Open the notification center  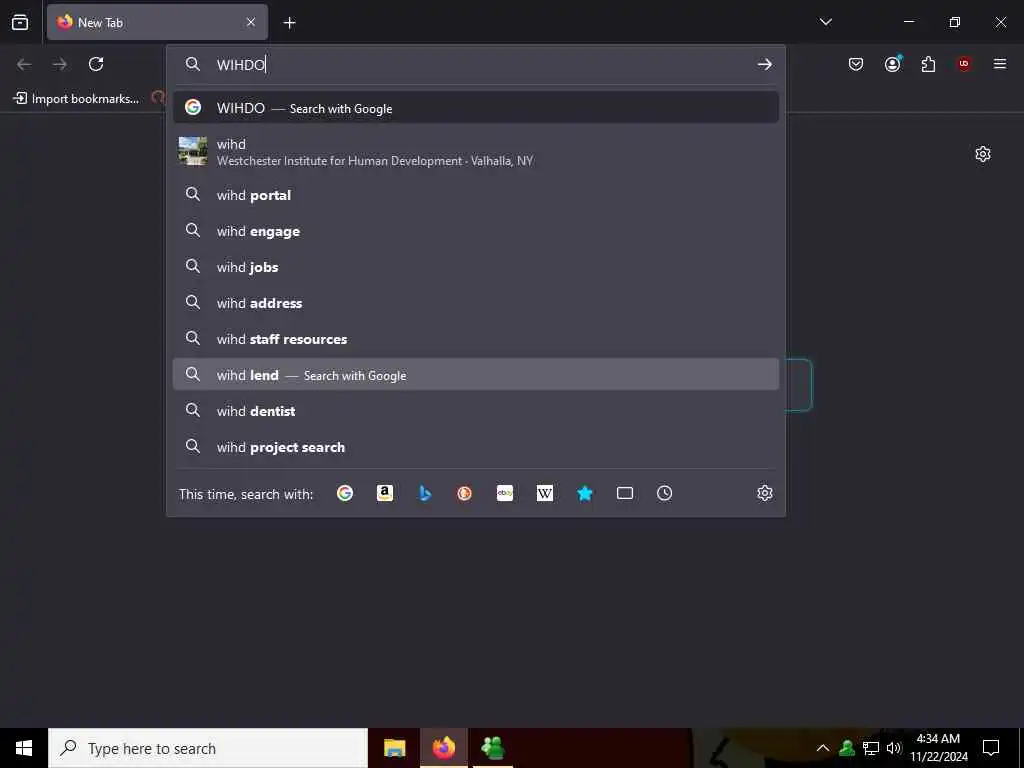pyautogui.click(x=991, y=748)
